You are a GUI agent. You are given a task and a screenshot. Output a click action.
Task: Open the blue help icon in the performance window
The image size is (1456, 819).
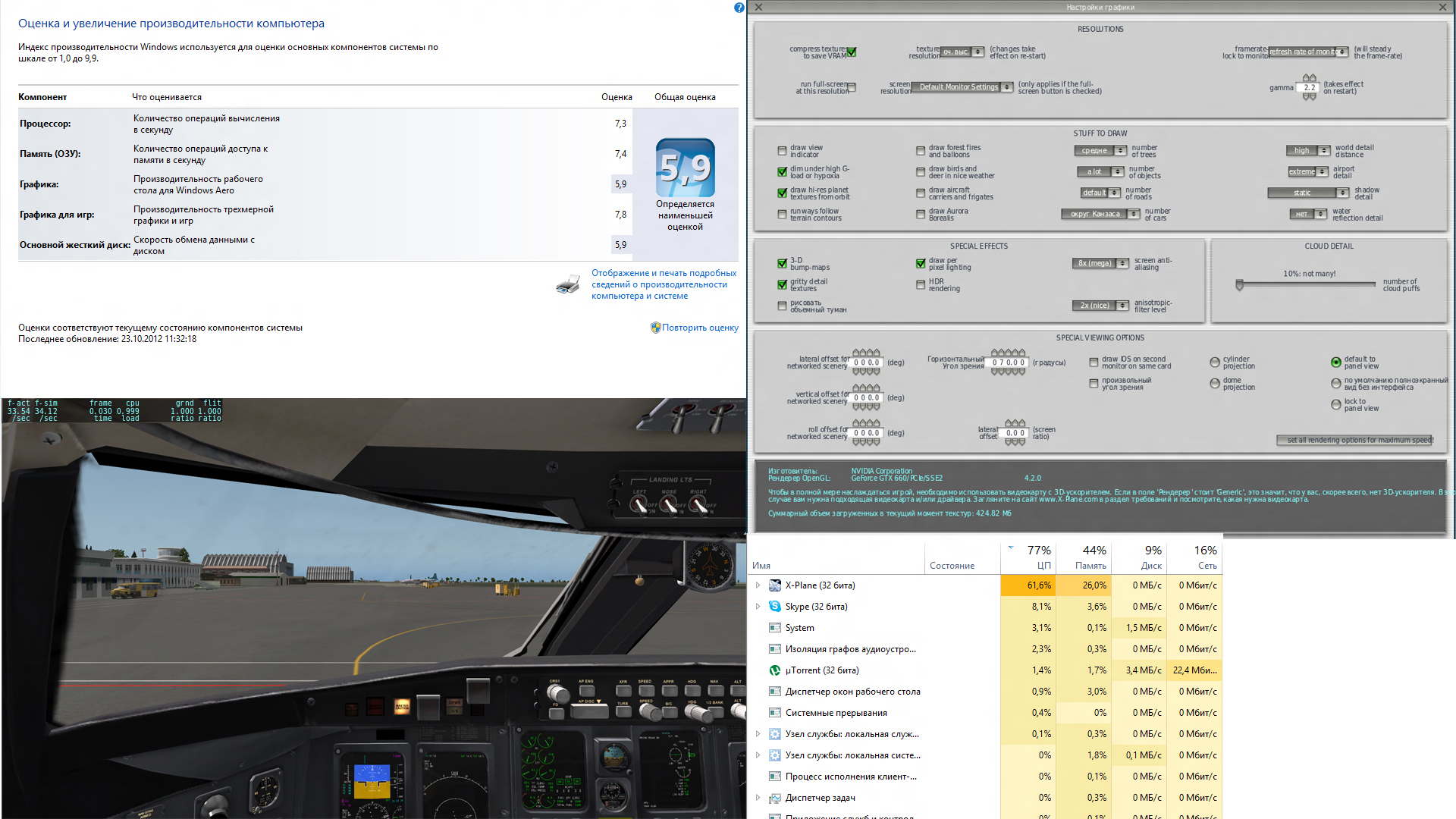pyautogui.click(x=739, y=8)
